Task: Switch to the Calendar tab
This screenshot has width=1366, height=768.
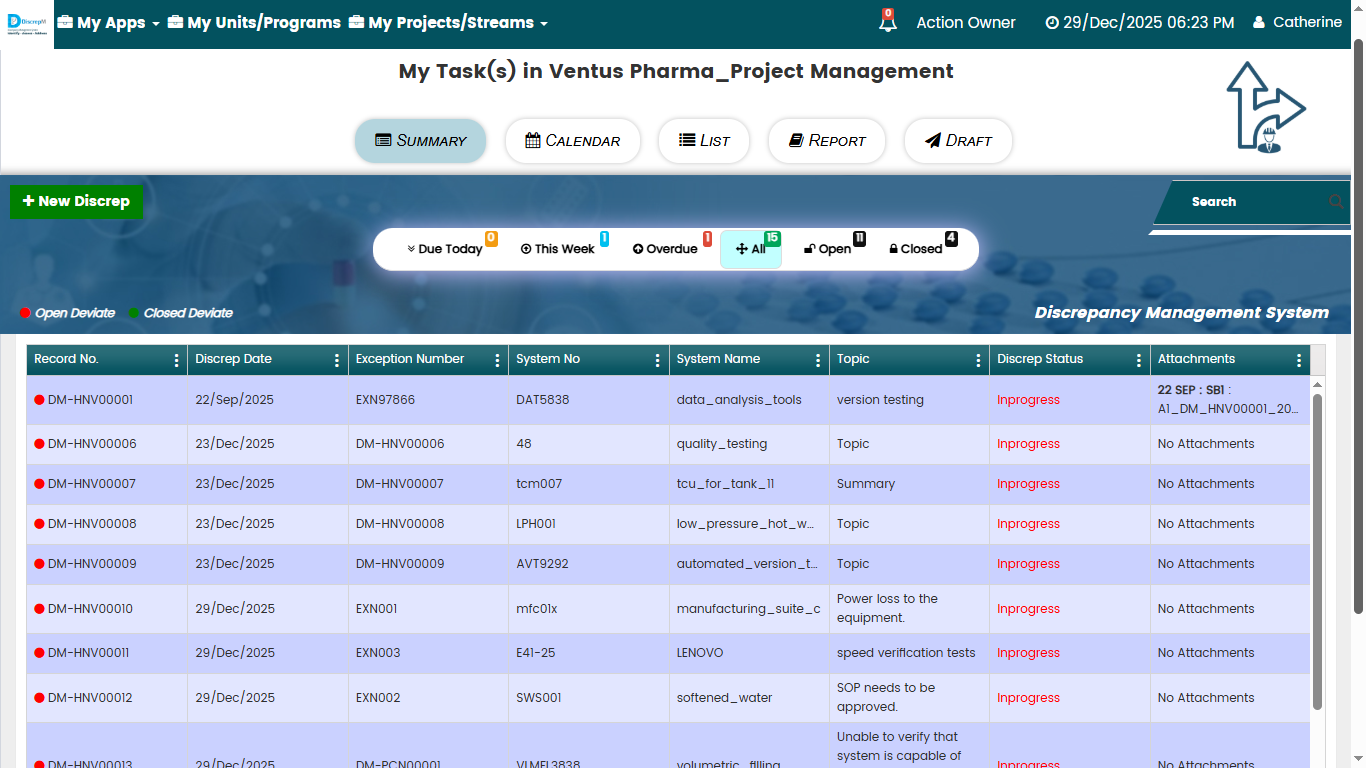Action: (x=573, y=141)
